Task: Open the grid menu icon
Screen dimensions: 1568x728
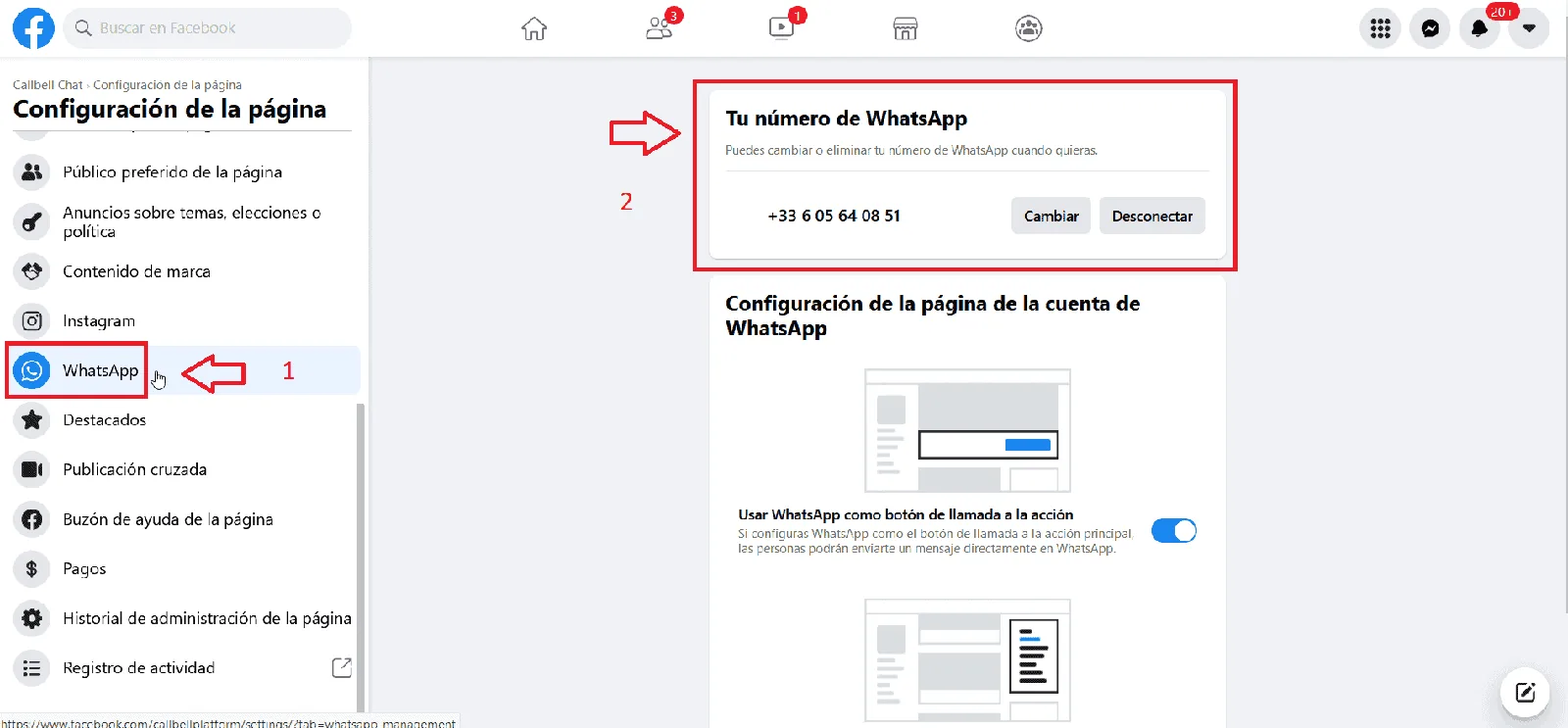Action: (1381, 28)
